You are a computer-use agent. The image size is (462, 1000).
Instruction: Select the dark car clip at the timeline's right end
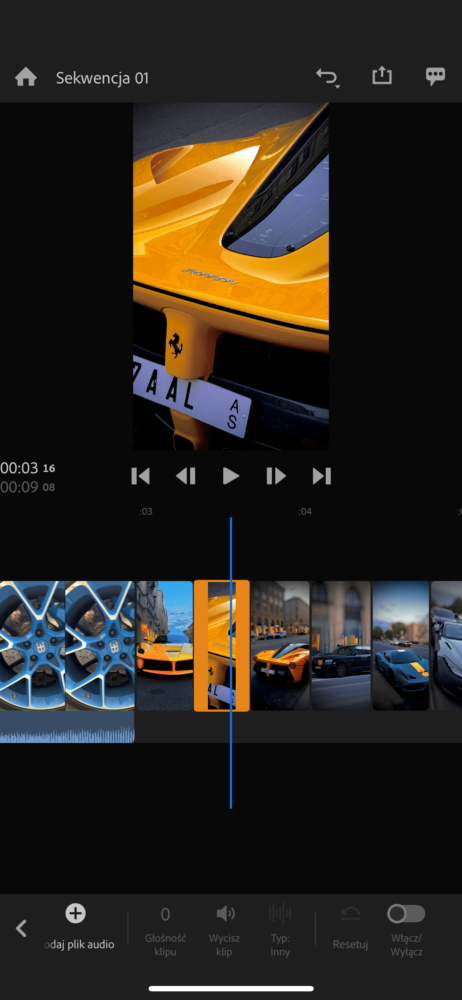pos(446,645)
